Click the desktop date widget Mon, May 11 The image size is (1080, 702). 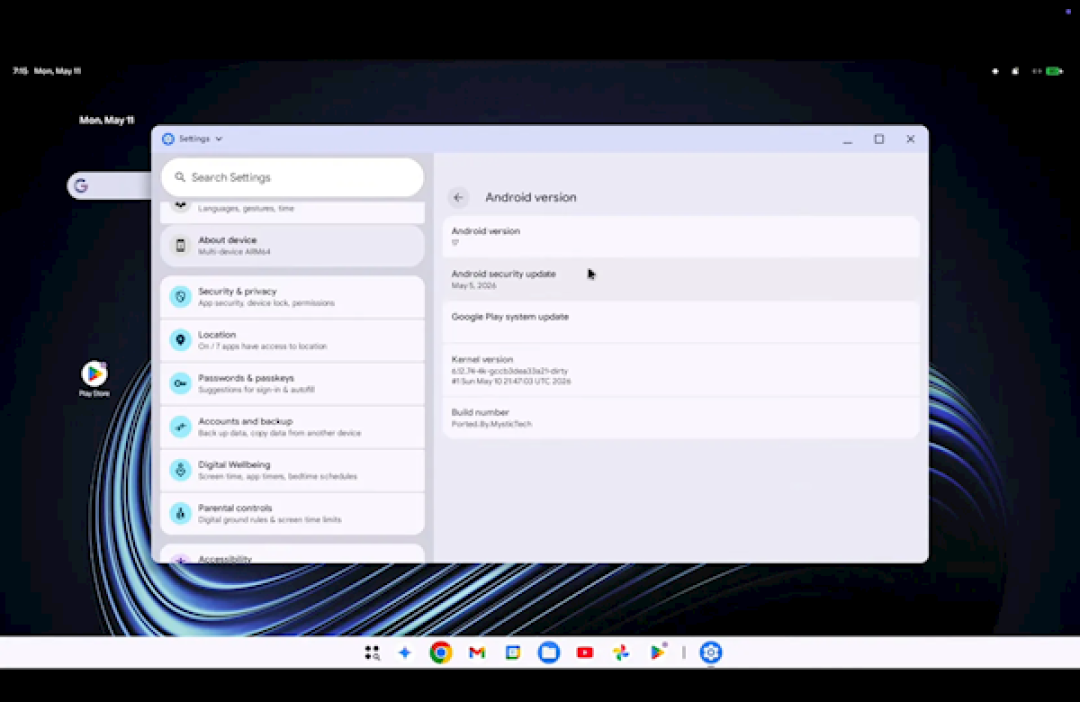click(106, 121)
